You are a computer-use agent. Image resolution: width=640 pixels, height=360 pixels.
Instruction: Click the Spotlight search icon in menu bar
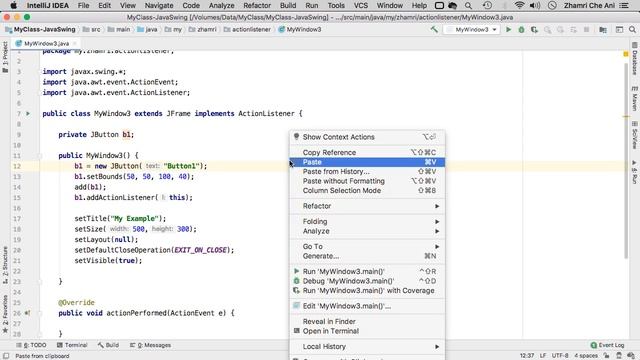[x=468, y=6]
